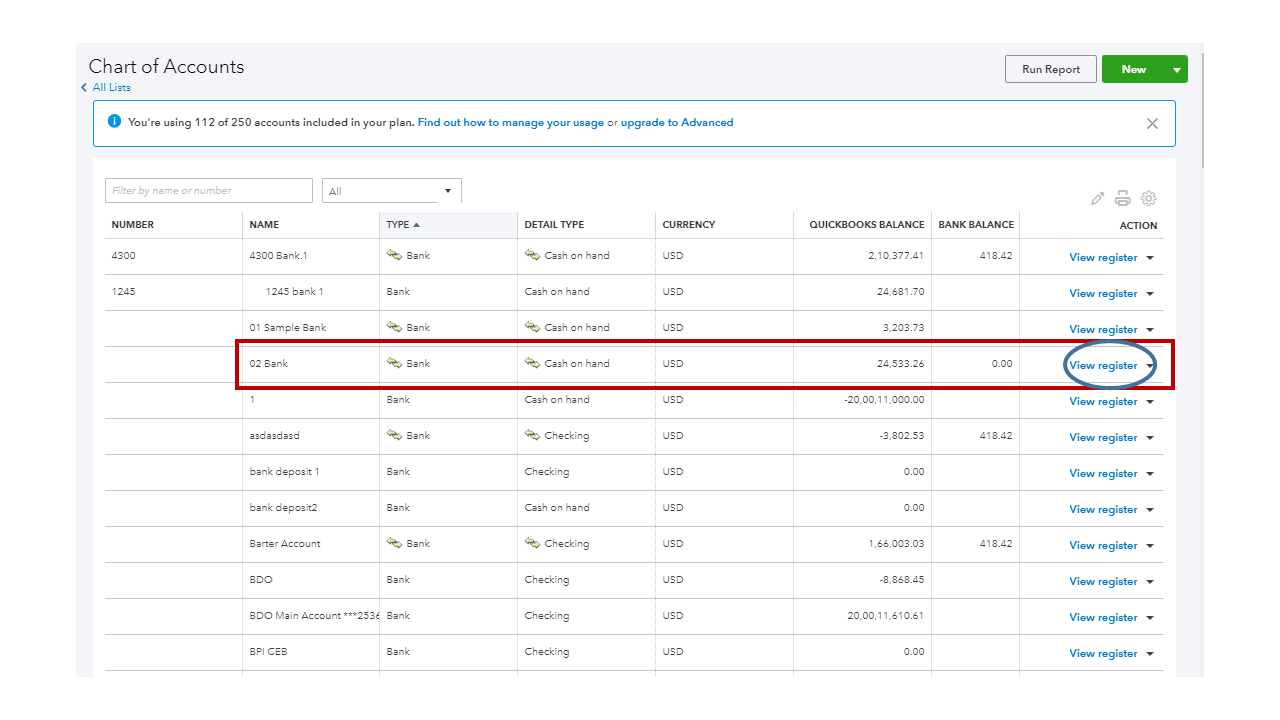
Task: Click bank feed icon beside asdasdasd Checking detail
Action: point(532,435)
